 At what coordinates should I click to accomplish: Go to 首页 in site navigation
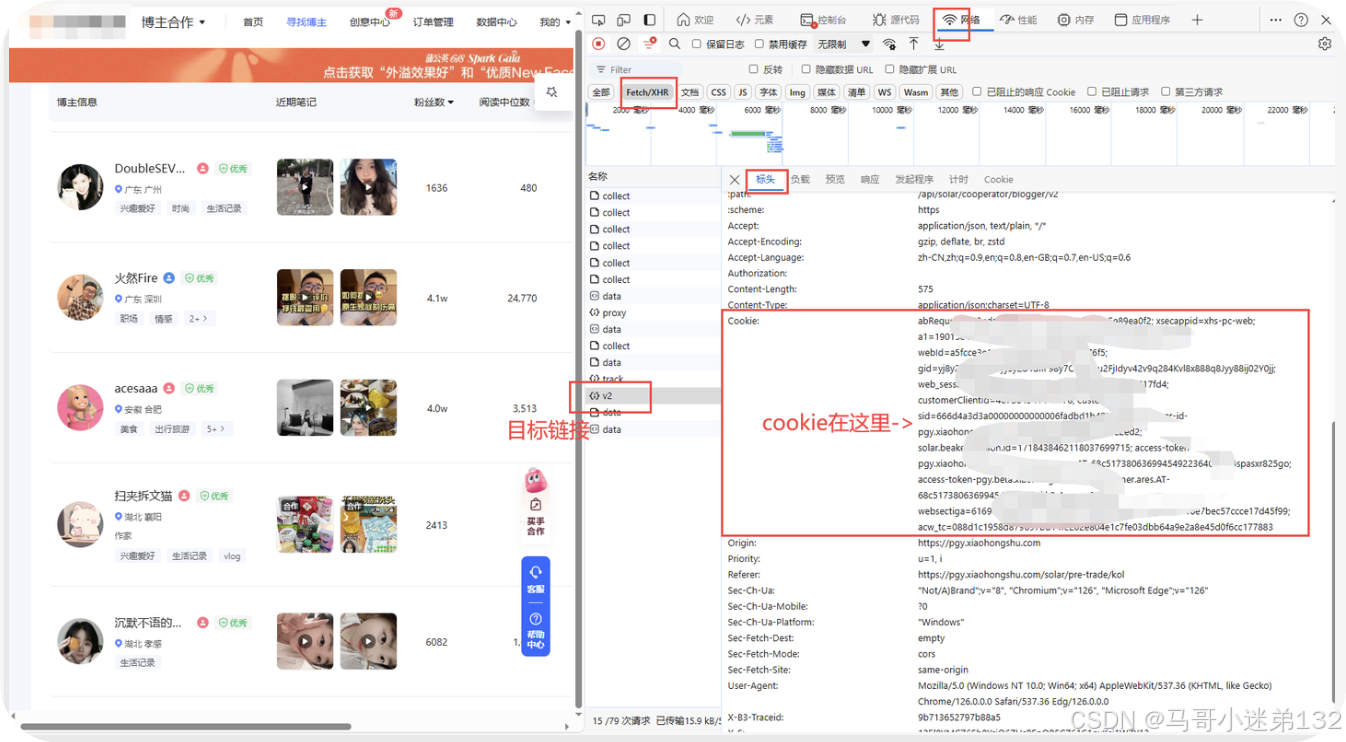click(x=253, y=22)
